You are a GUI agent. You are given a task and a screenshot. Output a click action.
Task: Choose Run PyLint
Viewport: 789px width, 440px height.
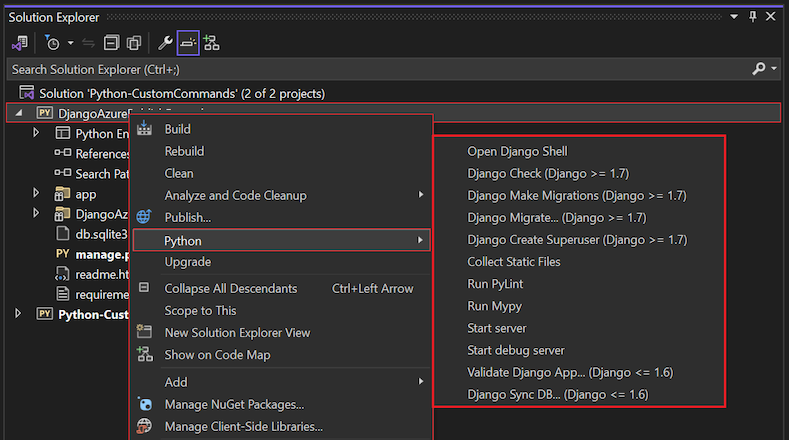[x=495, y=284]
